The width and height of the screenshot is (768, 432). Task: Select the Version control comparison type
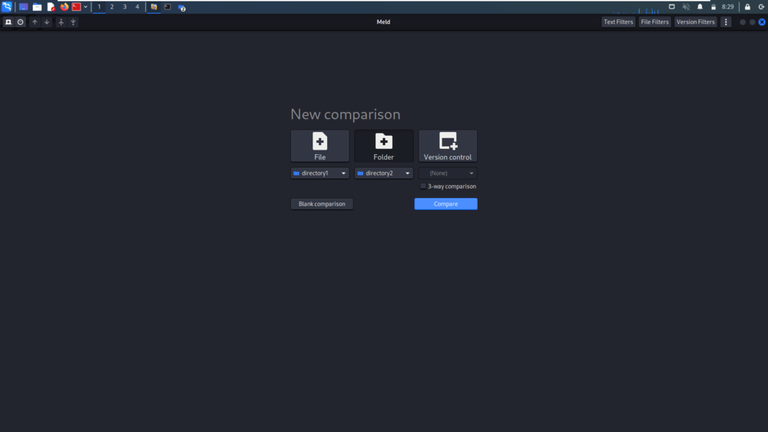(x=448, y=146)
